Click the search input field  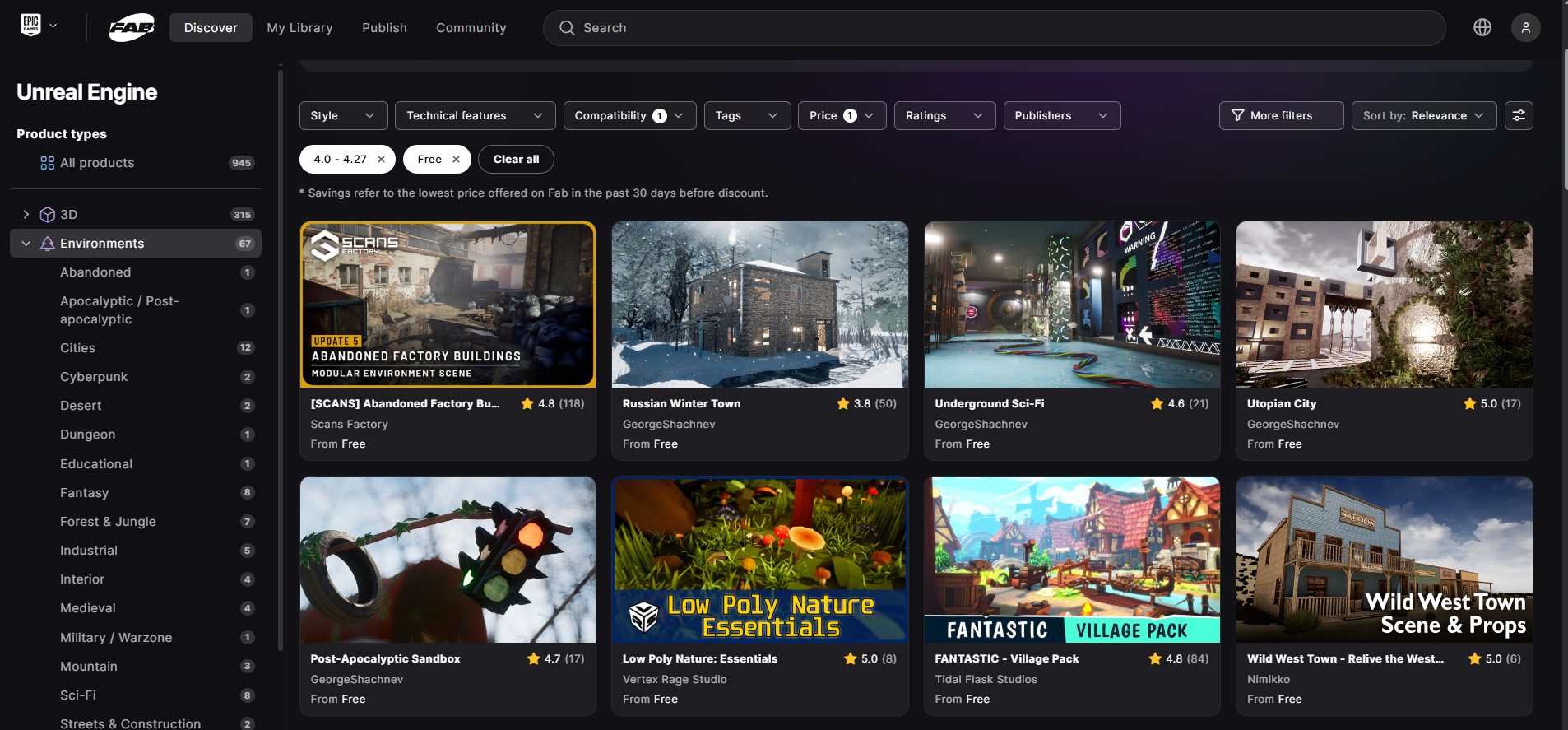[x=994, y=28]
